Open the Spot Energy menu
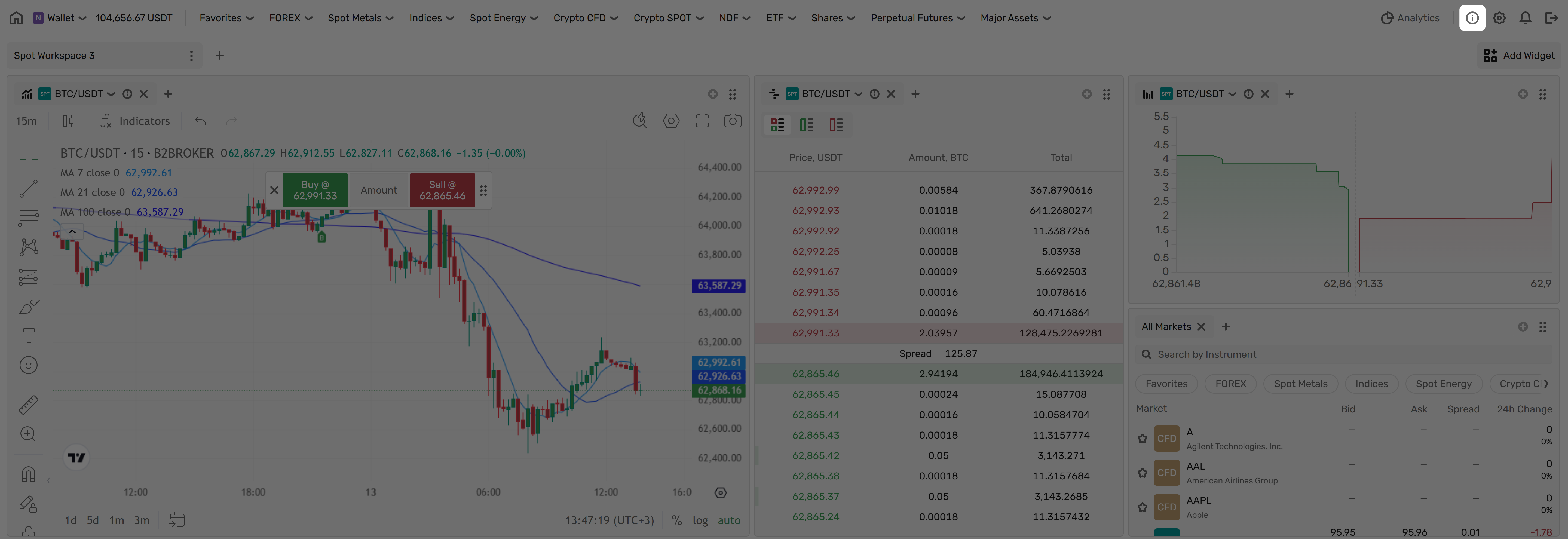Image resolution: width=1568 pixels, height=539 pixels. tap(503, 18)
